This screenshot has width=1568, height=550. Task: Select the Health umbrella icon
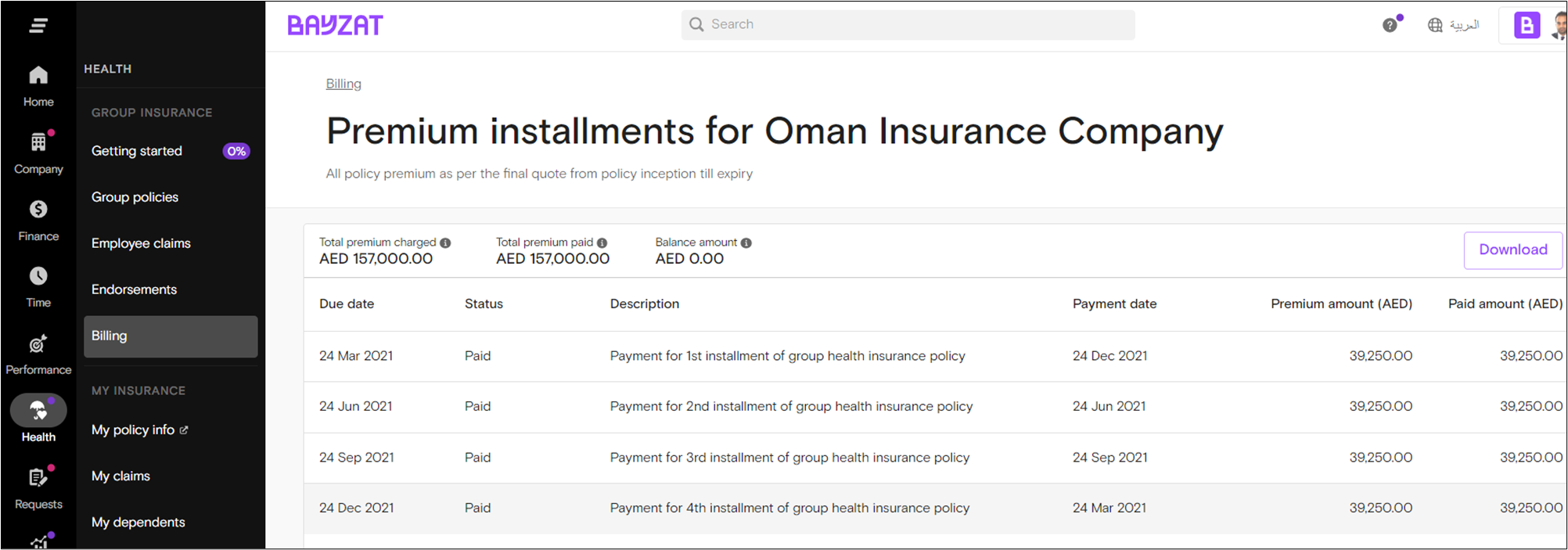(38, 410)
